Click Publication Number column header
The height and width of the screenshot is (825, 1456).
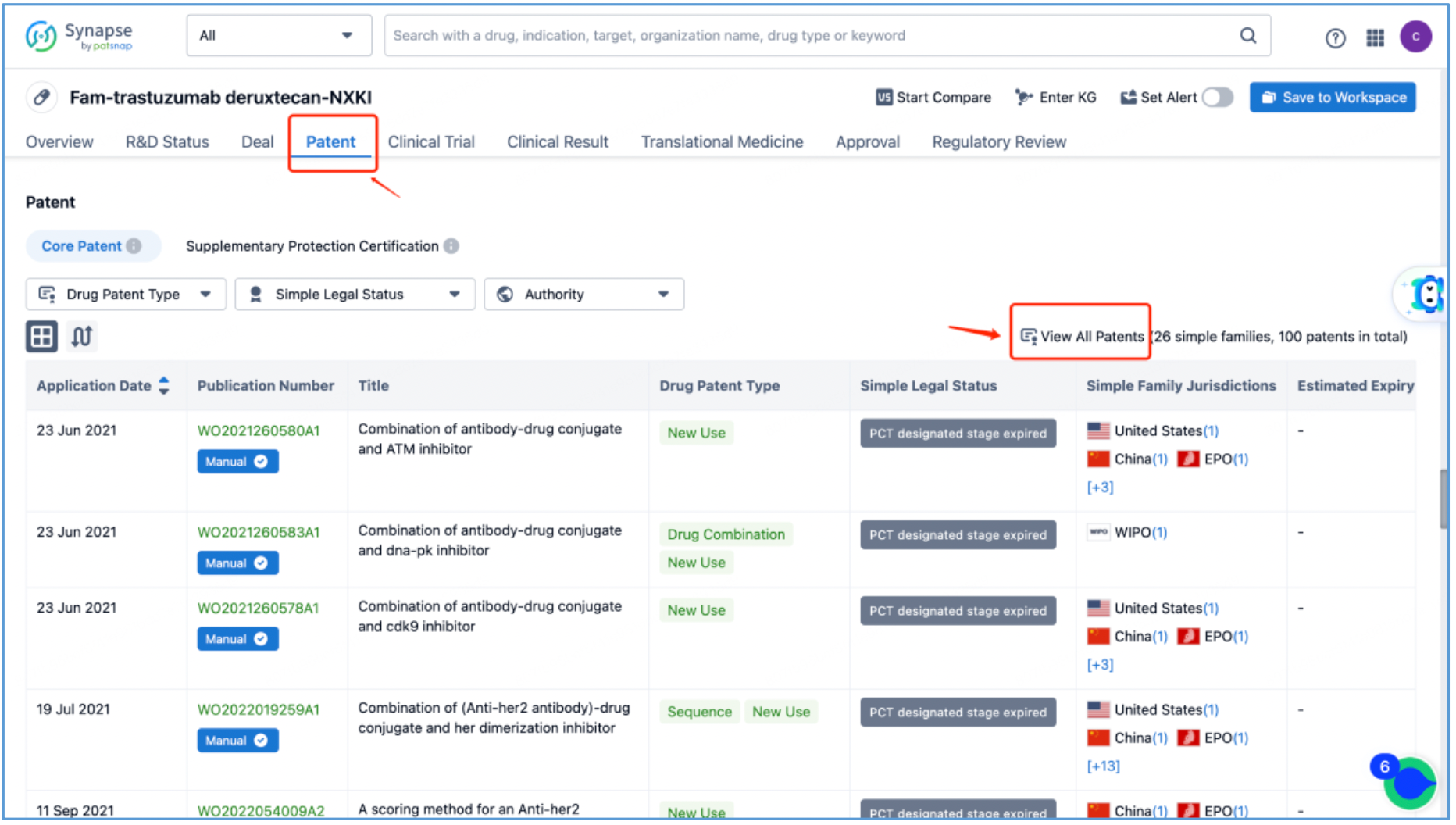(266, 386)
